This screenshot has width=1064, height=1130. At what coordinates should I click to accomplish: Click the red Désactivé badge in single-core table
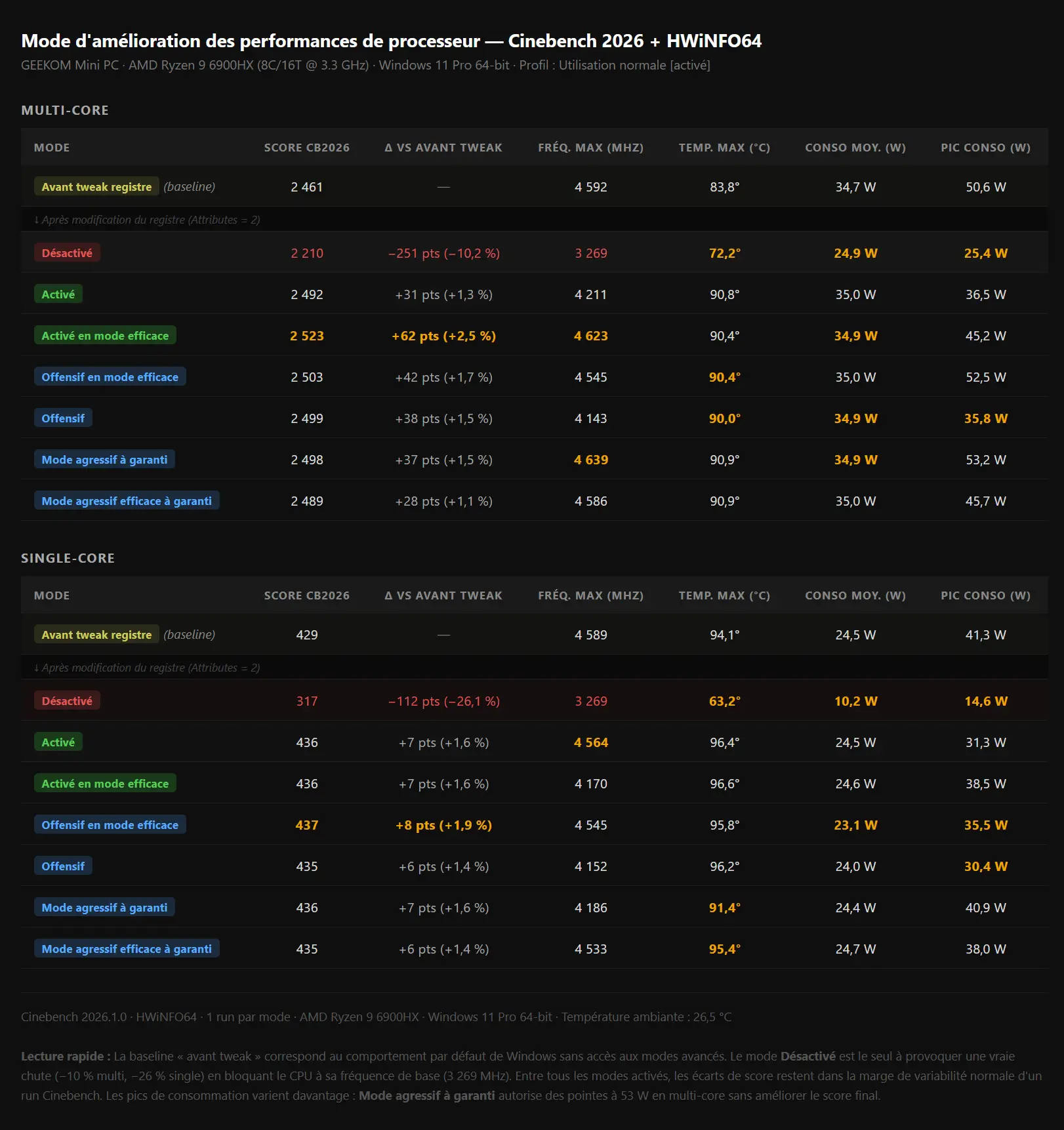pyautogui.click(x=67, y=701)
